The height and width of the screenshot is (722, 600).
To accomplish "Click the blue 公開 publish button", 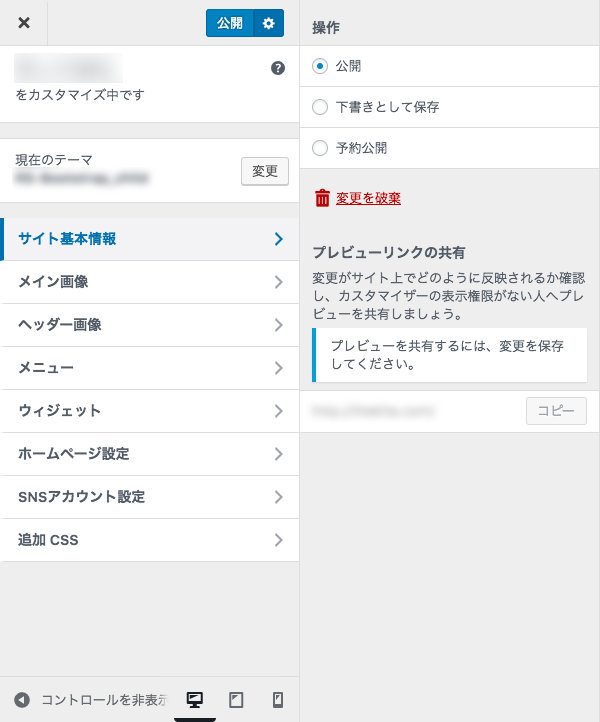I will 230,23.
